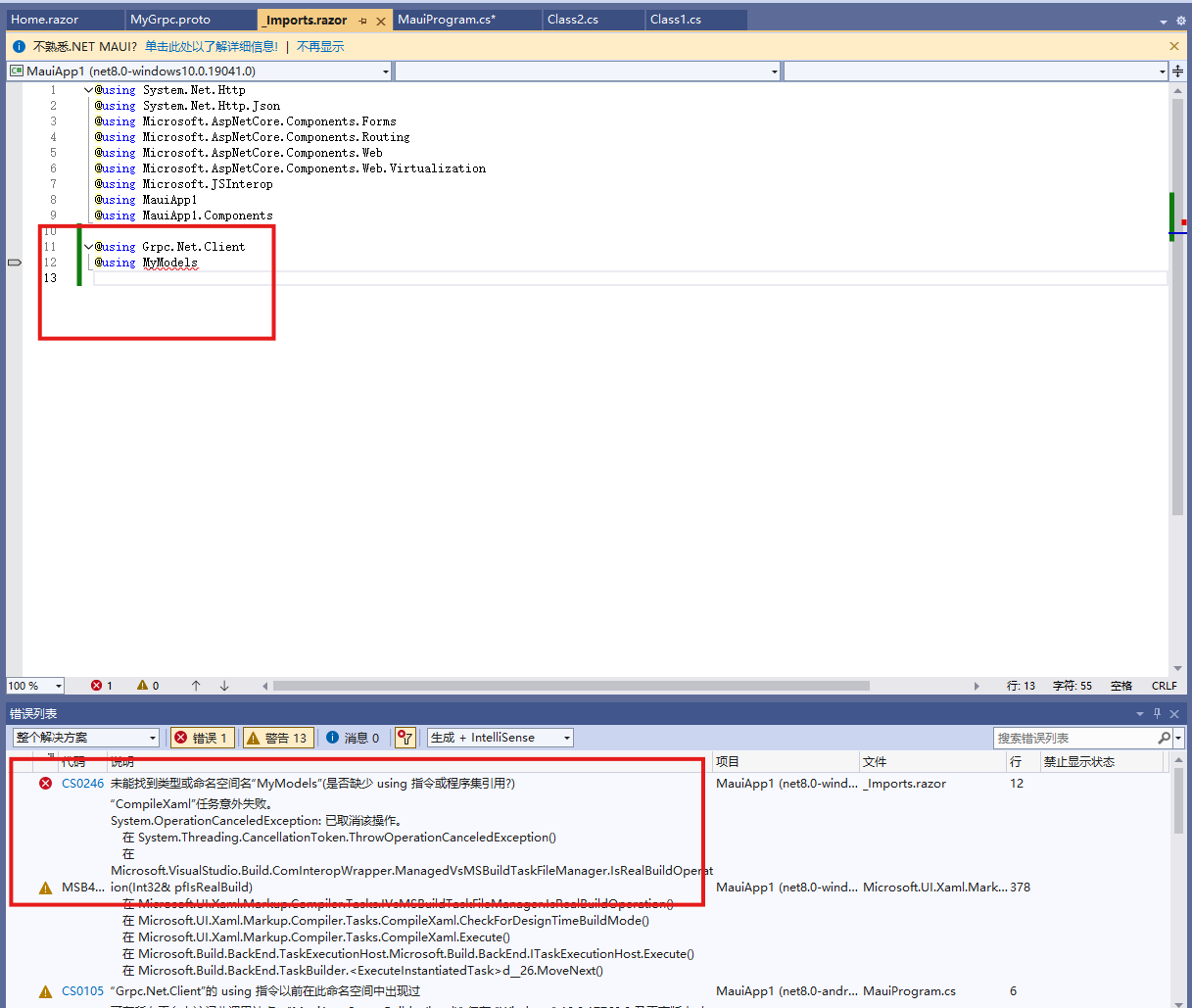The width and height of the screenshot is (1192, 1008).
Task: Click the squiggled MyModels identifier on line 12
Action: [170, 263]
